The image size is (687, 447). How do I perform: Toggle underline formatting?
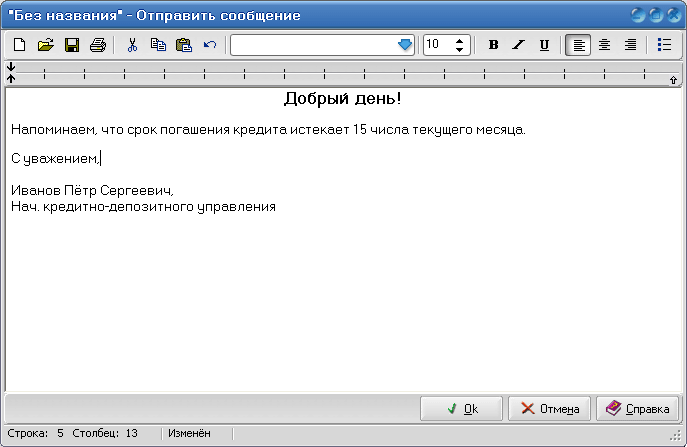point(544,45)
